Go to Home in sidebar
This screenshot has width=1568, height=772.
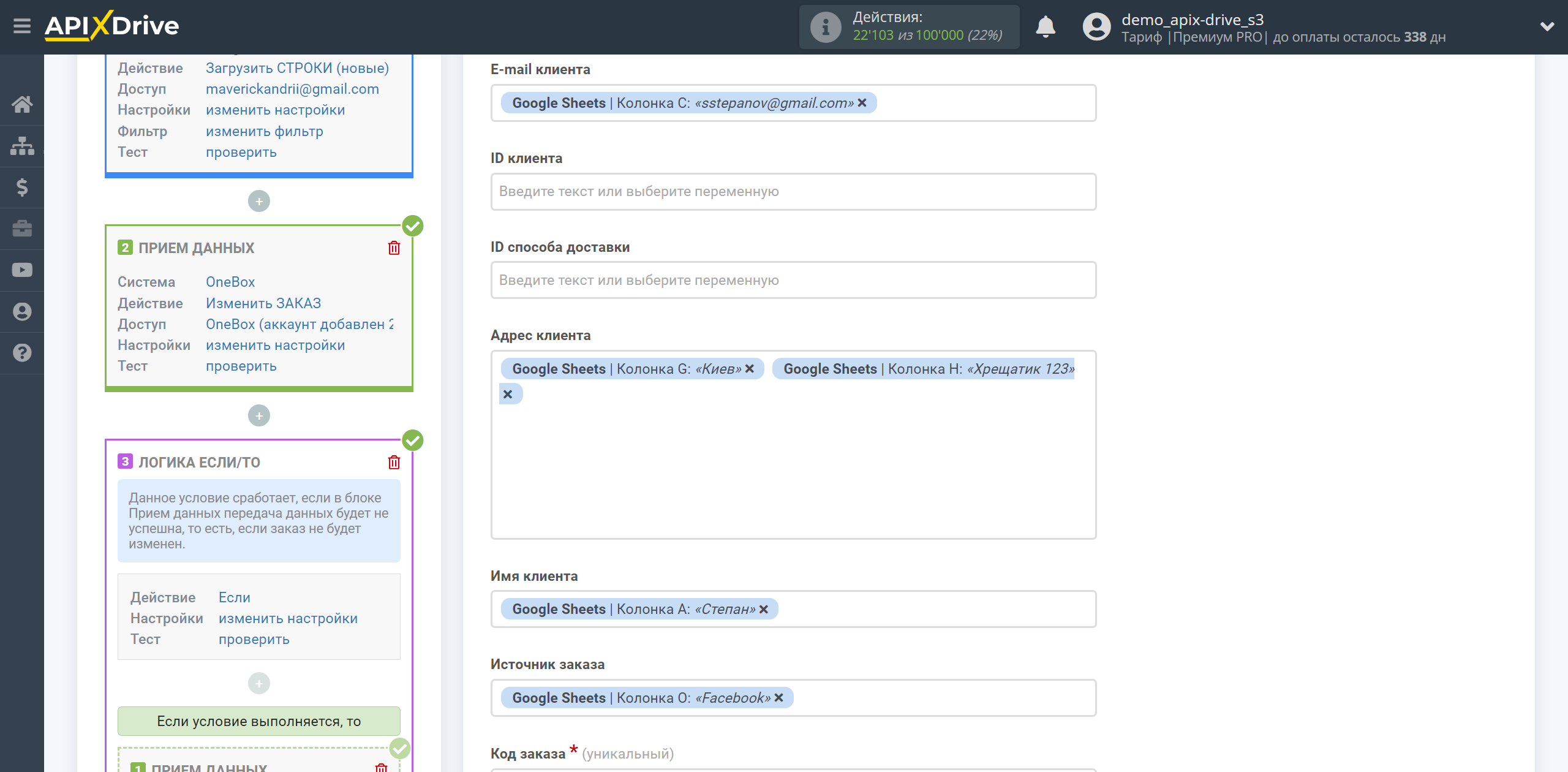[x=22, y=104]
